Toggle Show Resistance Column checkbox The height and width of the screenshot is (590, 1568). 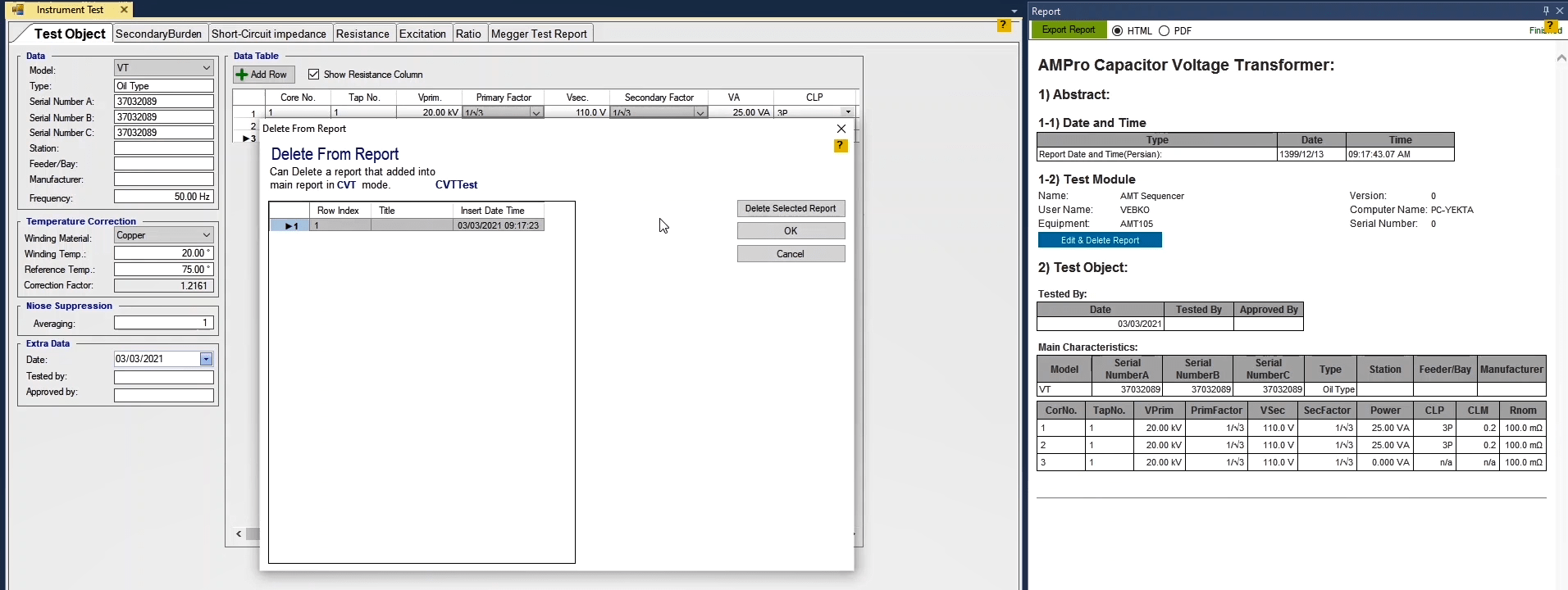coord(313,75)
